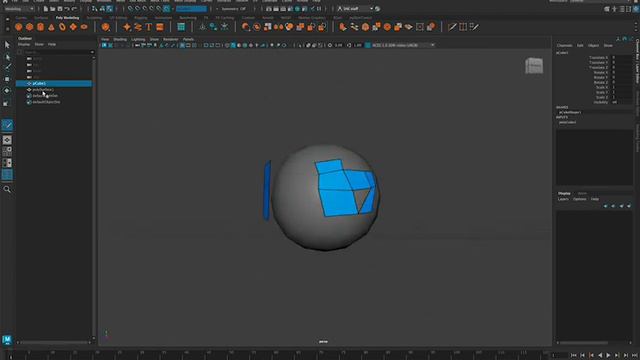Open Options menu in layer editor
This screenshot has width=640, height=360.
[580, 199]
